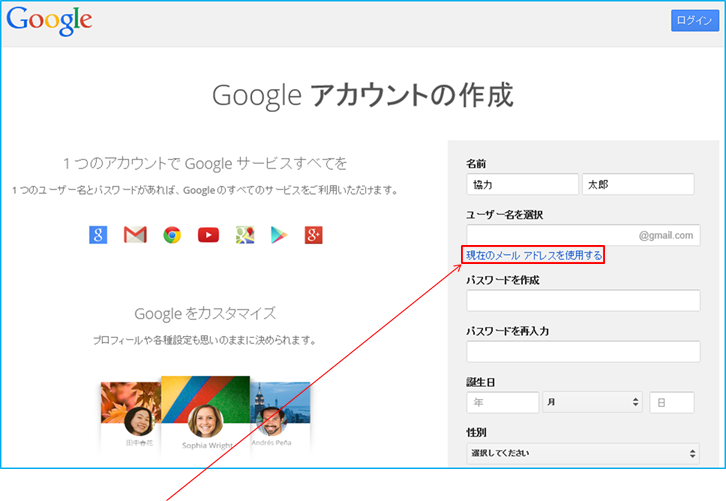
Task: Expand the 性別 選択してください dropdown
Action: coord(583,454)
